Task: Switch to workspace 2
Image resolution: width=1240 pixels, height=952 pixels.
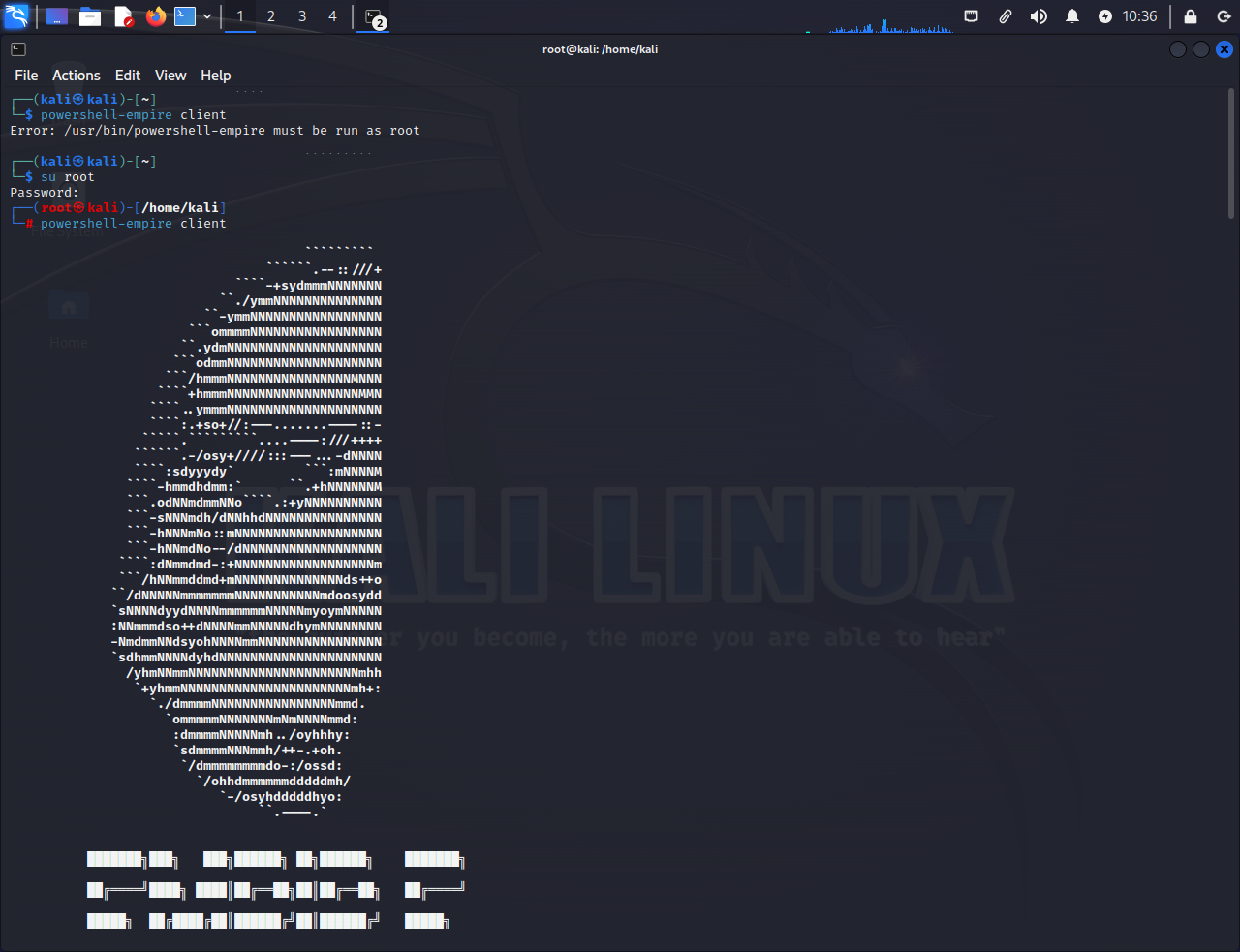Action: [271, 16]
